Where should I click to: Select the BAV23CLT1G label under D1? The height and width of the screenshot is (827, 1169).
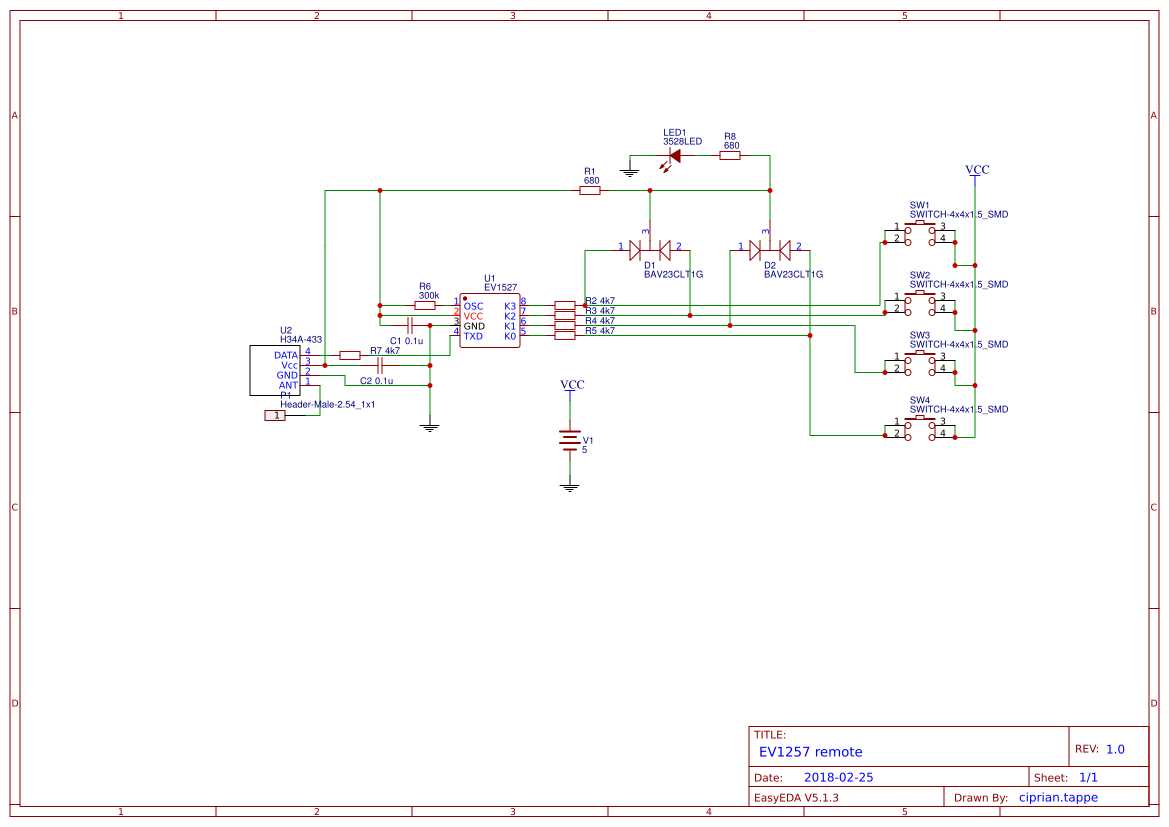(673, 274)
